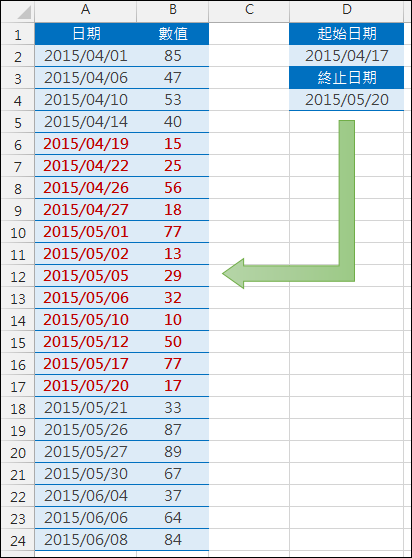This screenshot has height=558, width=412.
Task: Click the 數值 header cell
Action: [173, 34]
